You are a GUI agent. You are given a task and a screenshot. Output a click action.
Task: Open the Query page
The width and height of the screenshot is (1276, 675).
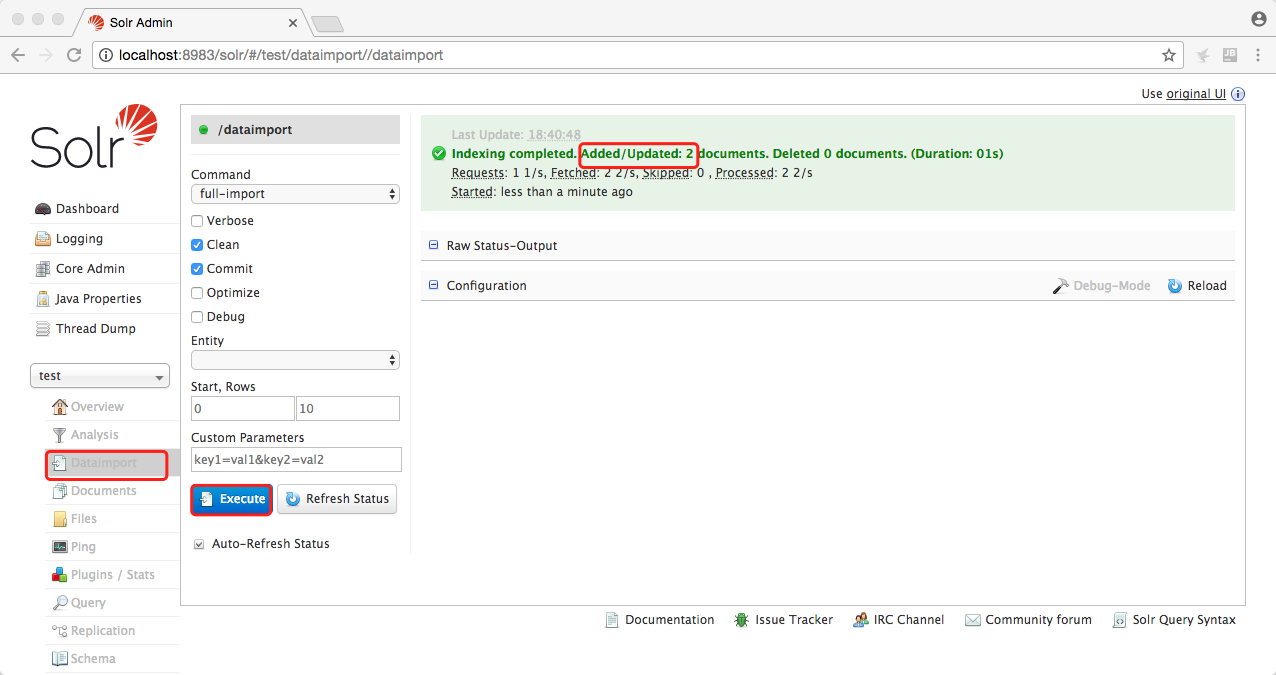click(88, 603)
